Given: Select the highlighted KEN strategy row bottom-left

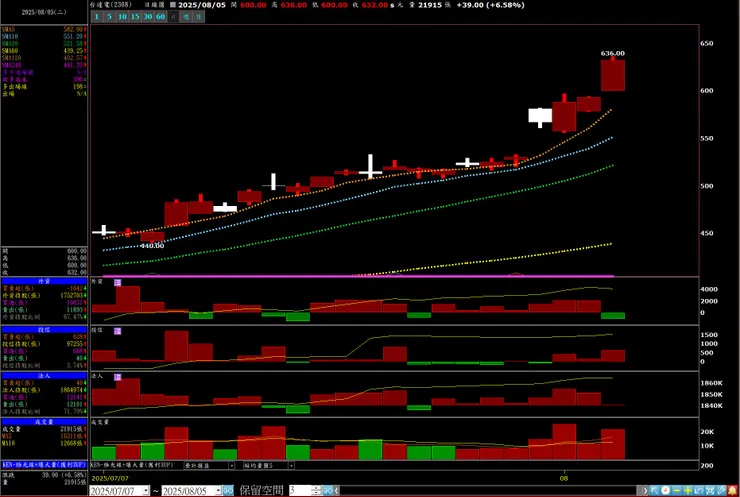Looking at the screenshot, I should [x=44, y=465].
